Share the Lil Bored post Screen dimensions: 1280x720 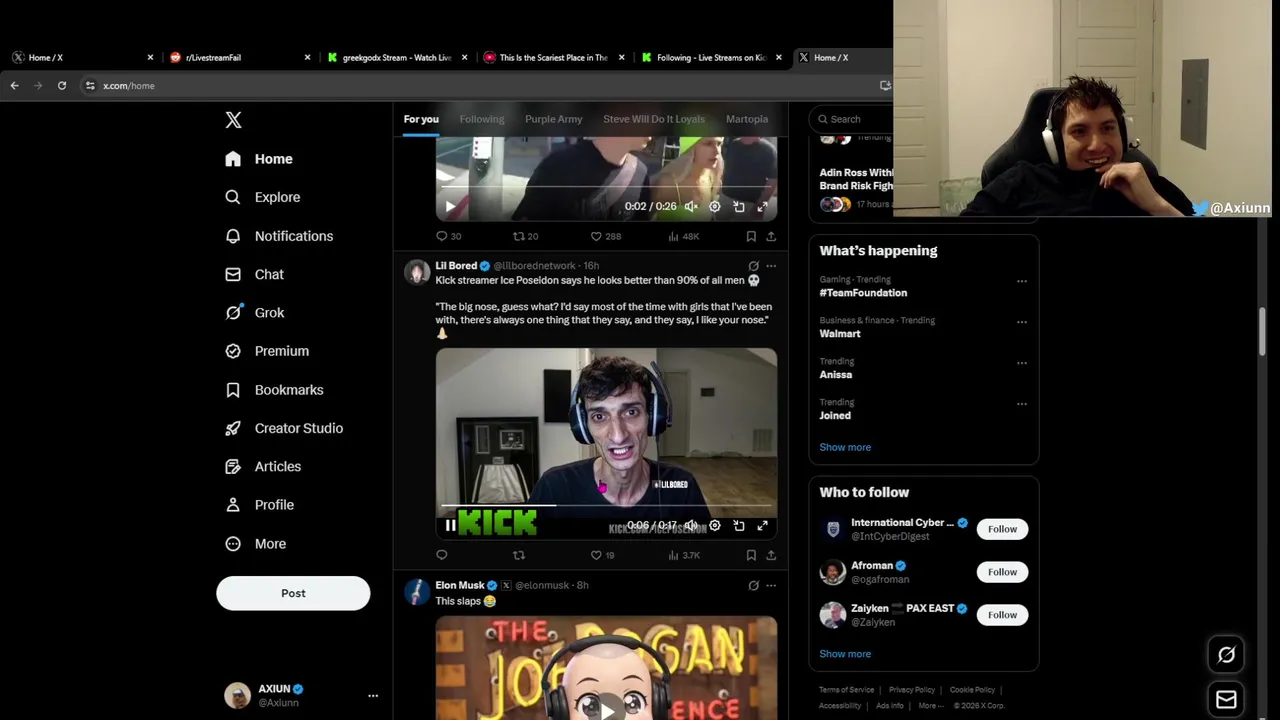coord(771,555)
